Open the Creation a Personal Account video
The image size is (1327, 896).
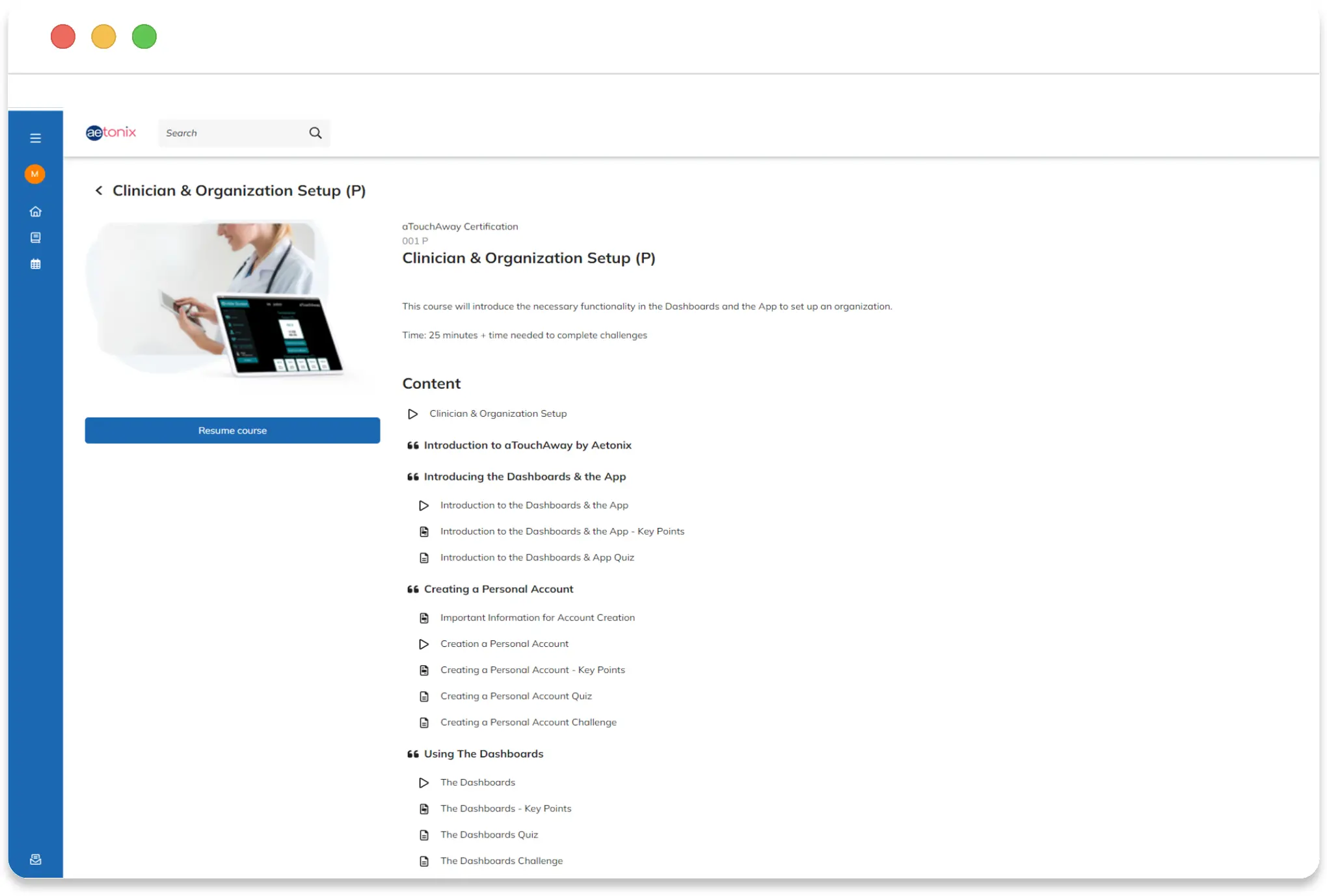click(504, 644)
